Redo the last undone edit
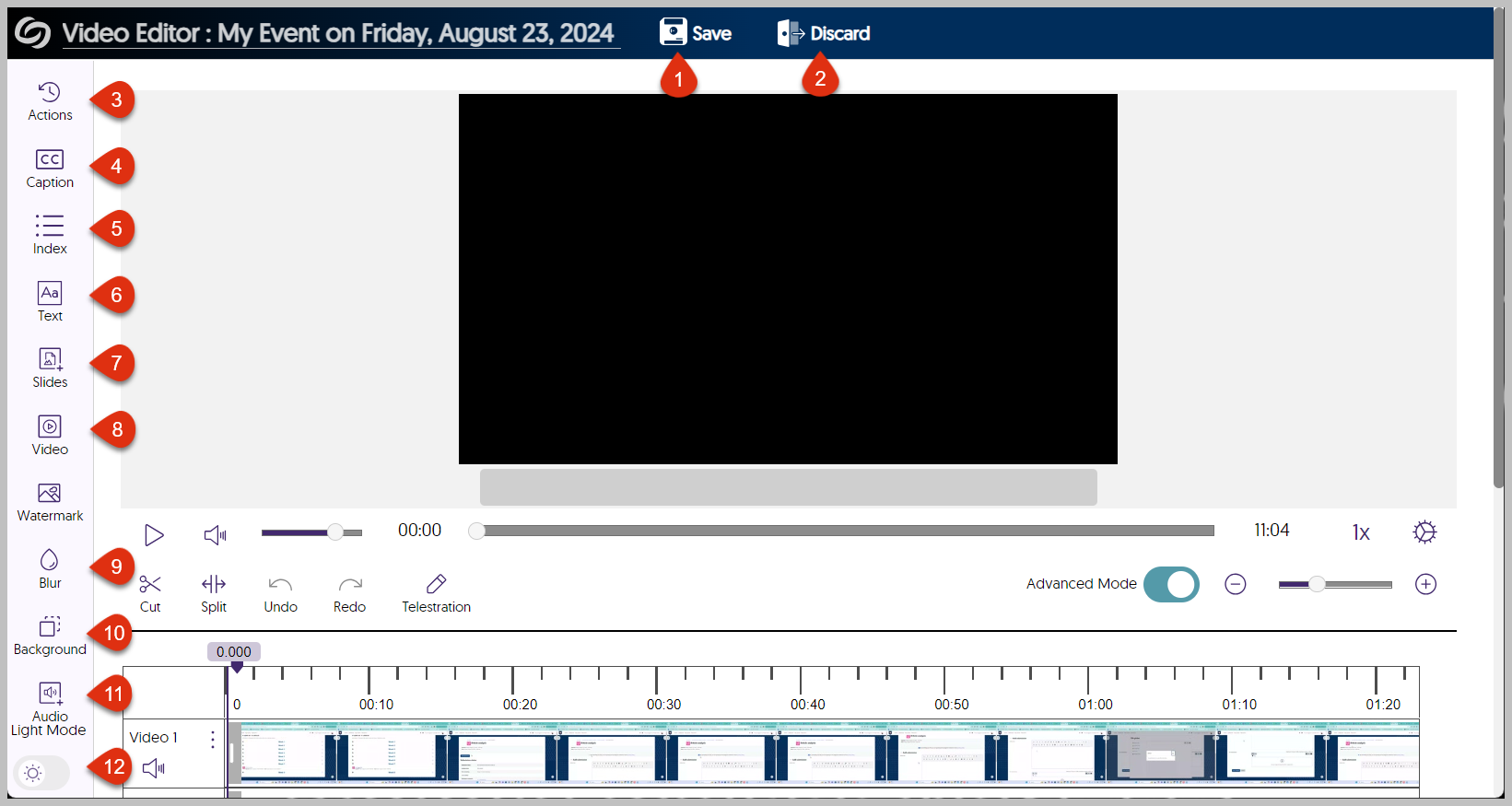The width and height of the screenshot is (1512, 806). click(x=349, y=595)
